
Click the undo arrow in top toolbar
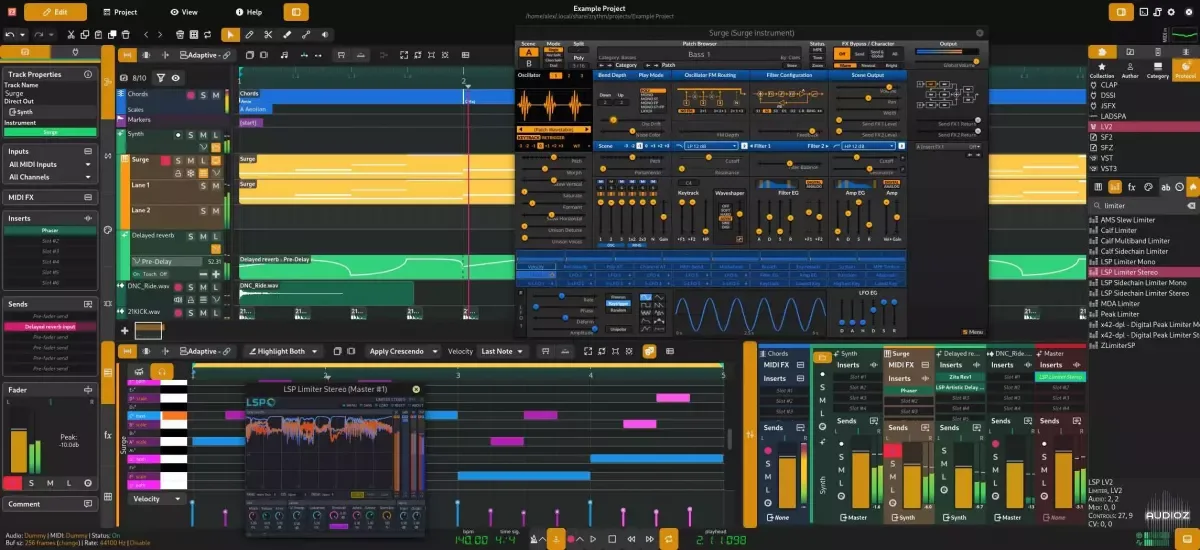coord(10,34)
